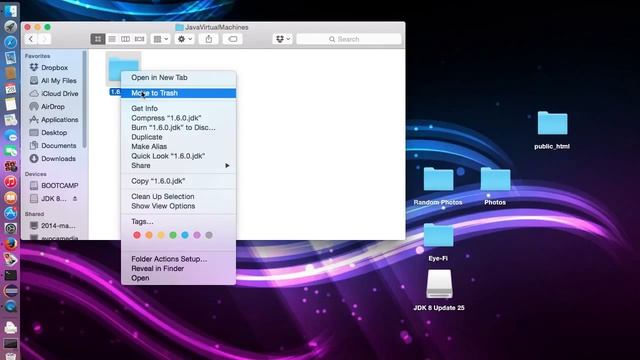Choose Make Alias from context menu
The width and height of the screenshot is (640, 360).
click(178, 147)
